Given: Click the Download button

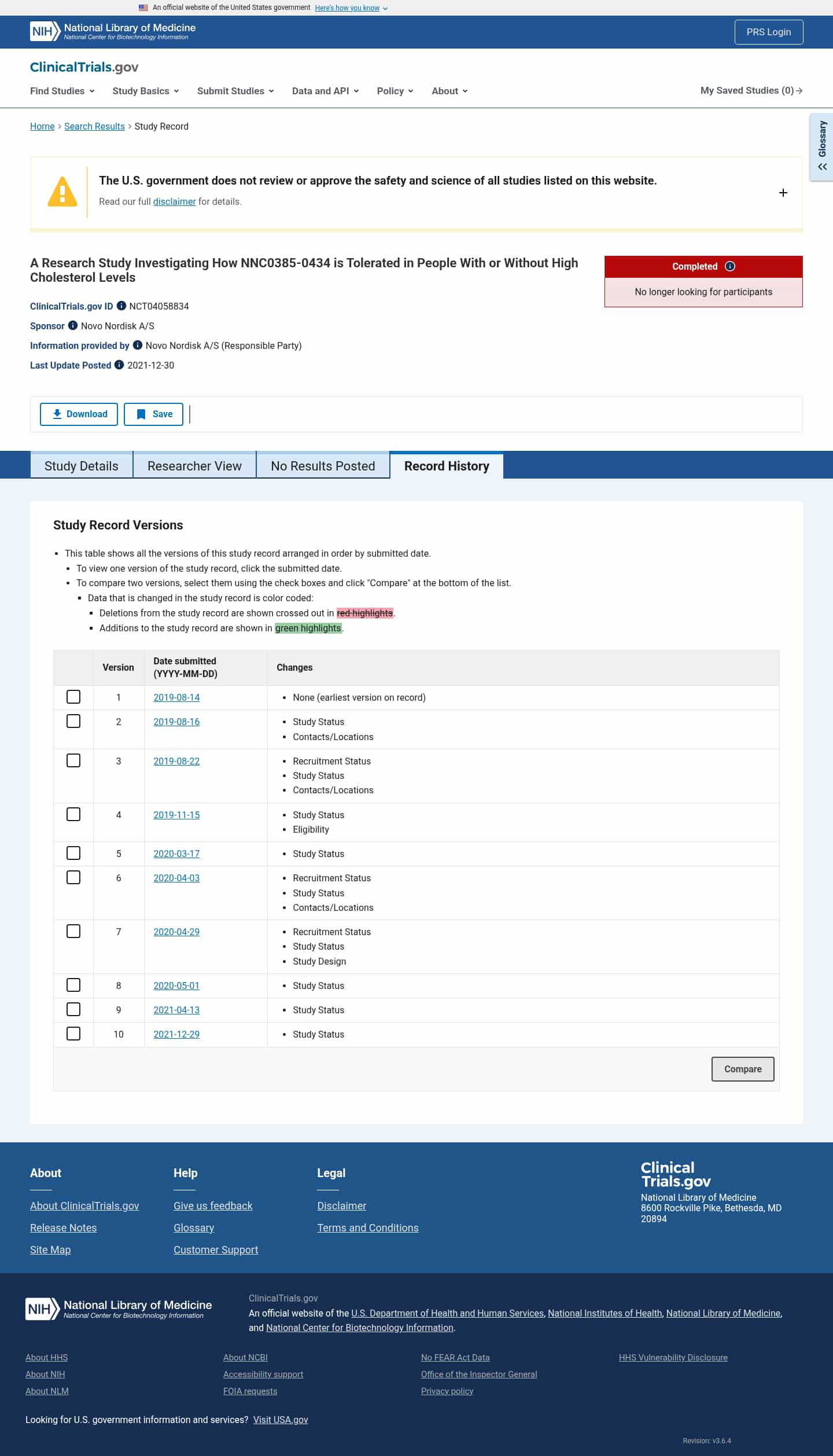Looking at the screenshot, I should [x=79, y=414].
